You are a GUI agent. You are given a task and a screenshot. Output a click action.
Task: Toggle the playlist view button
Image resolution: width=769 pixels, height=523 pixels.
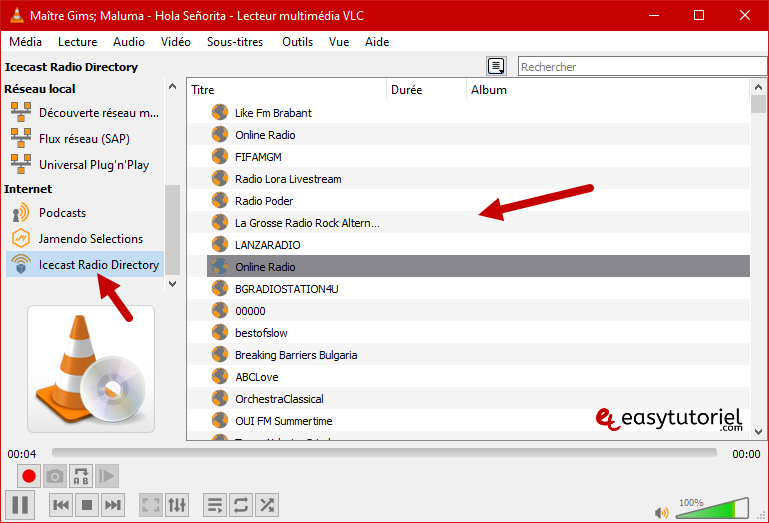click(x=215, y=505)
